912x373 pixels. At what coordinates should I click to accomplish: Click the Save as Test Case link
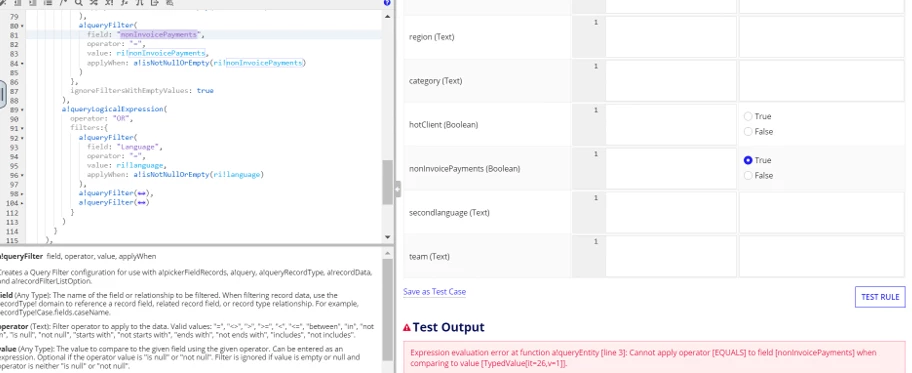[x=434, y=292]
